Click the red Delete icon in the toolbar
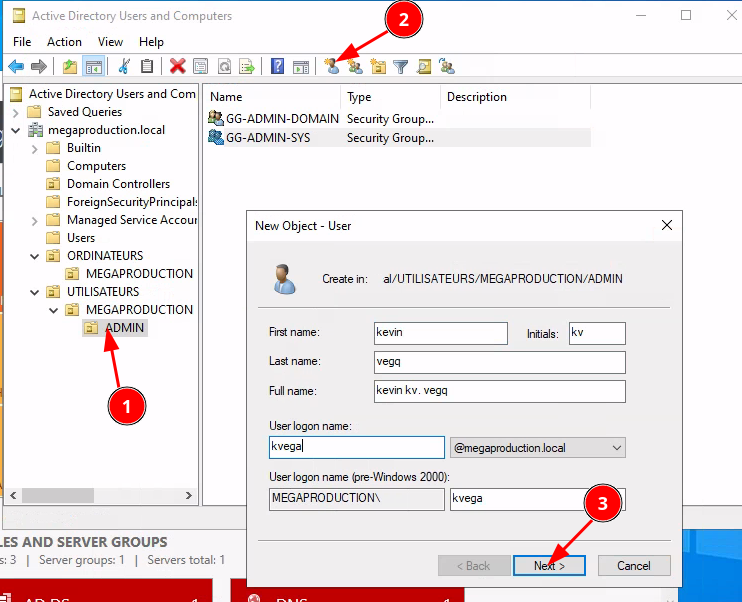 [177, 67]
